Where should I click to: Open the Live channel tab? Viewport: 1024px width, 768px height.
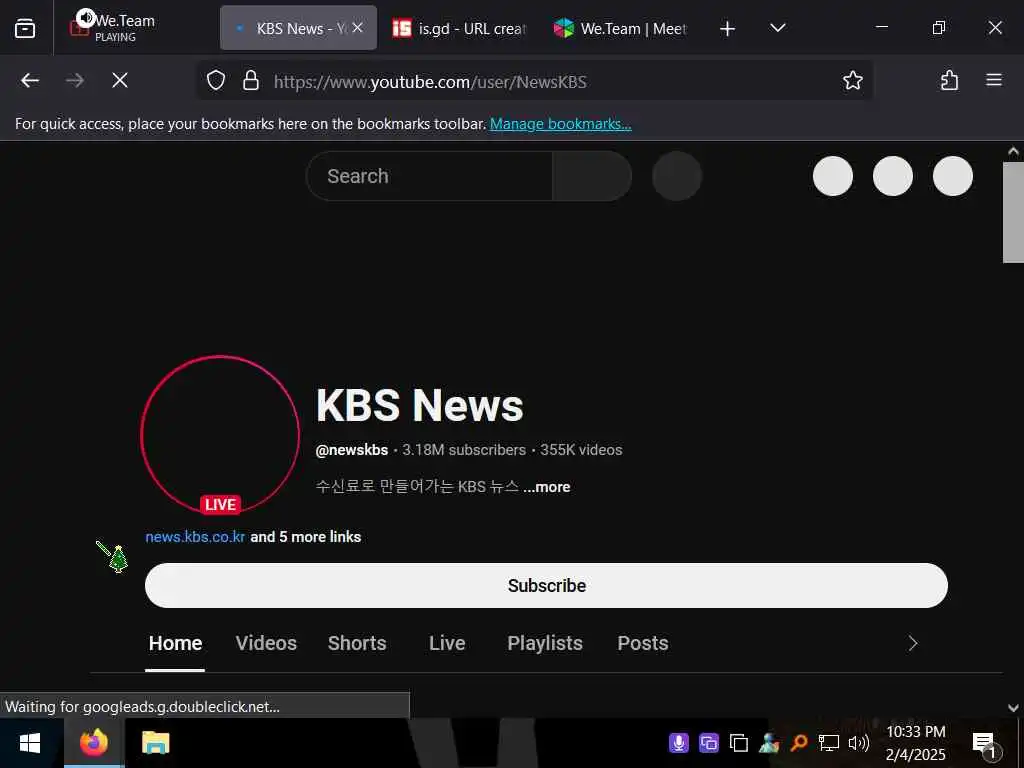click(447, 643)
